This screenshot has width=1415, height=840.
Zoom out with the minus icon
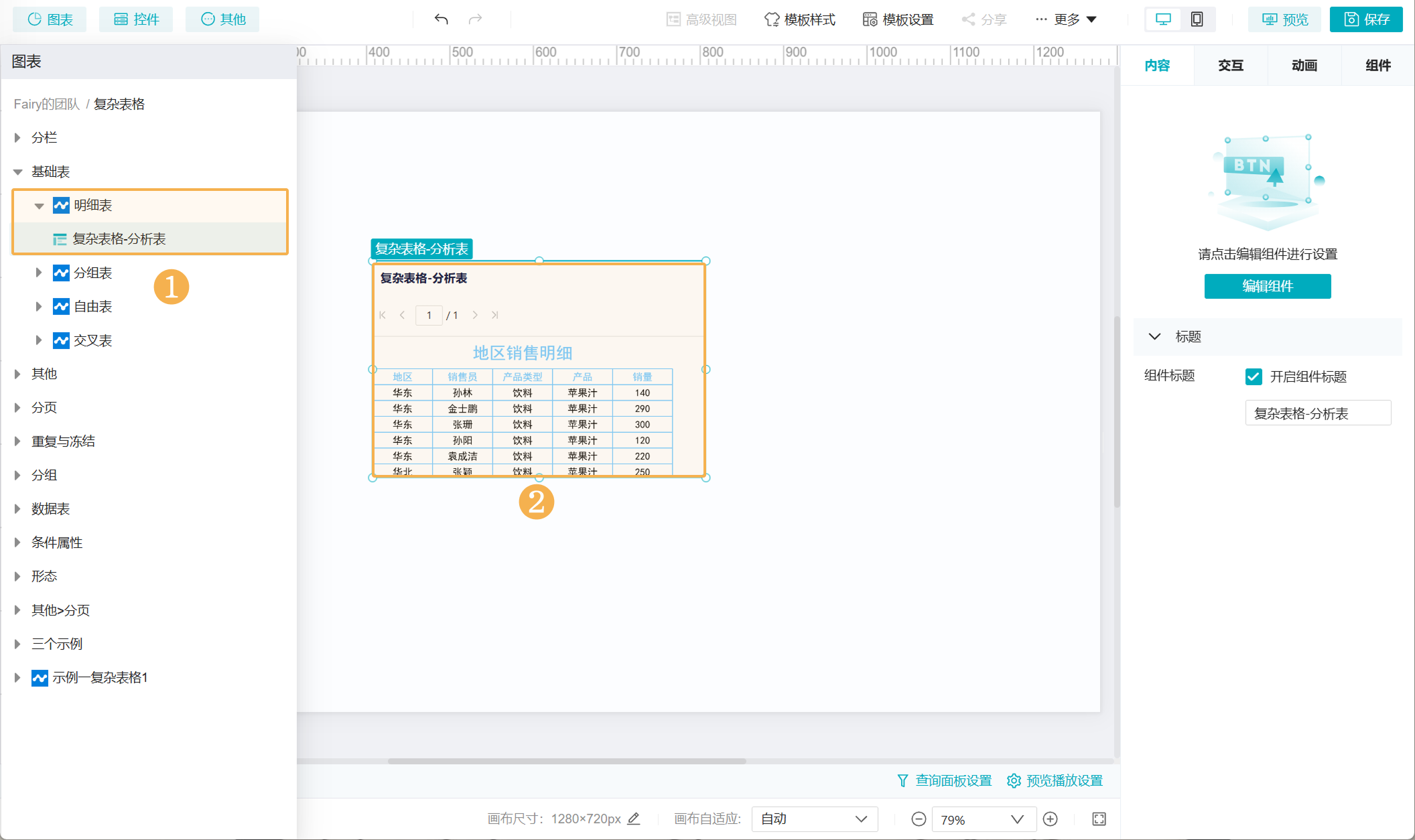(919, 819)
